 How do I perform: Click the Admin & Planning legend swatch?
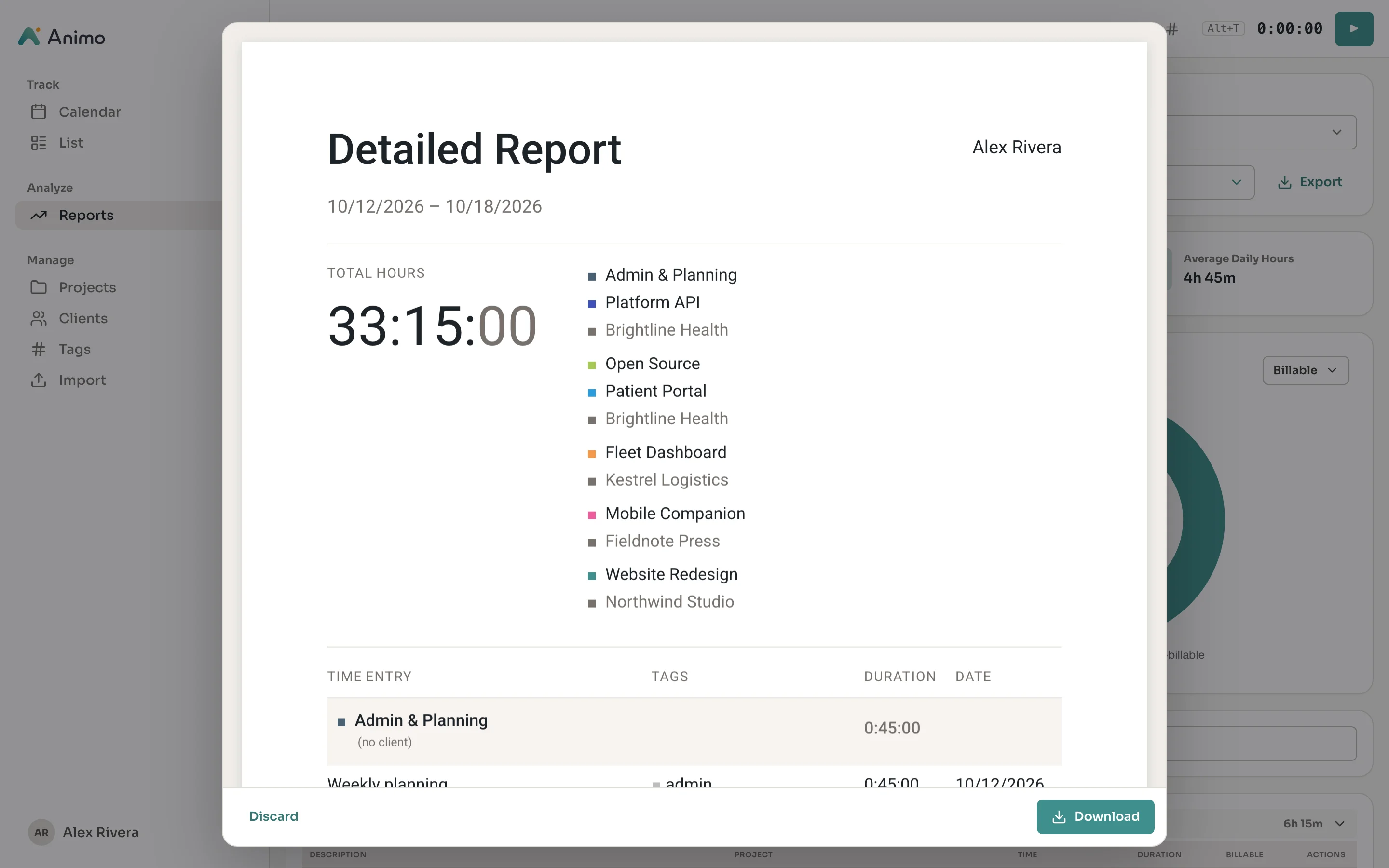[592, 276]
